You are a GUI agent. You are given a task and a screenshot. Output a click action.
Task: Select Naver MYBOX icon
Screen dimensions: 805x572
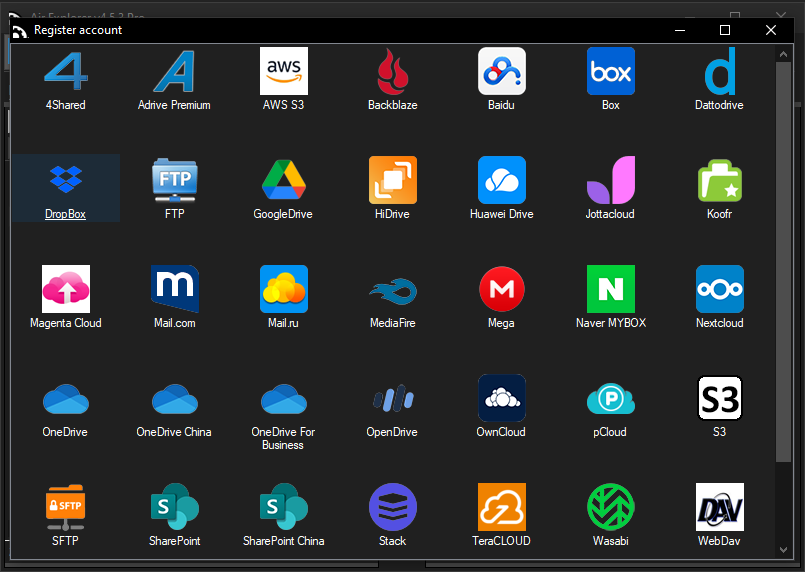(x=610, y=289)
